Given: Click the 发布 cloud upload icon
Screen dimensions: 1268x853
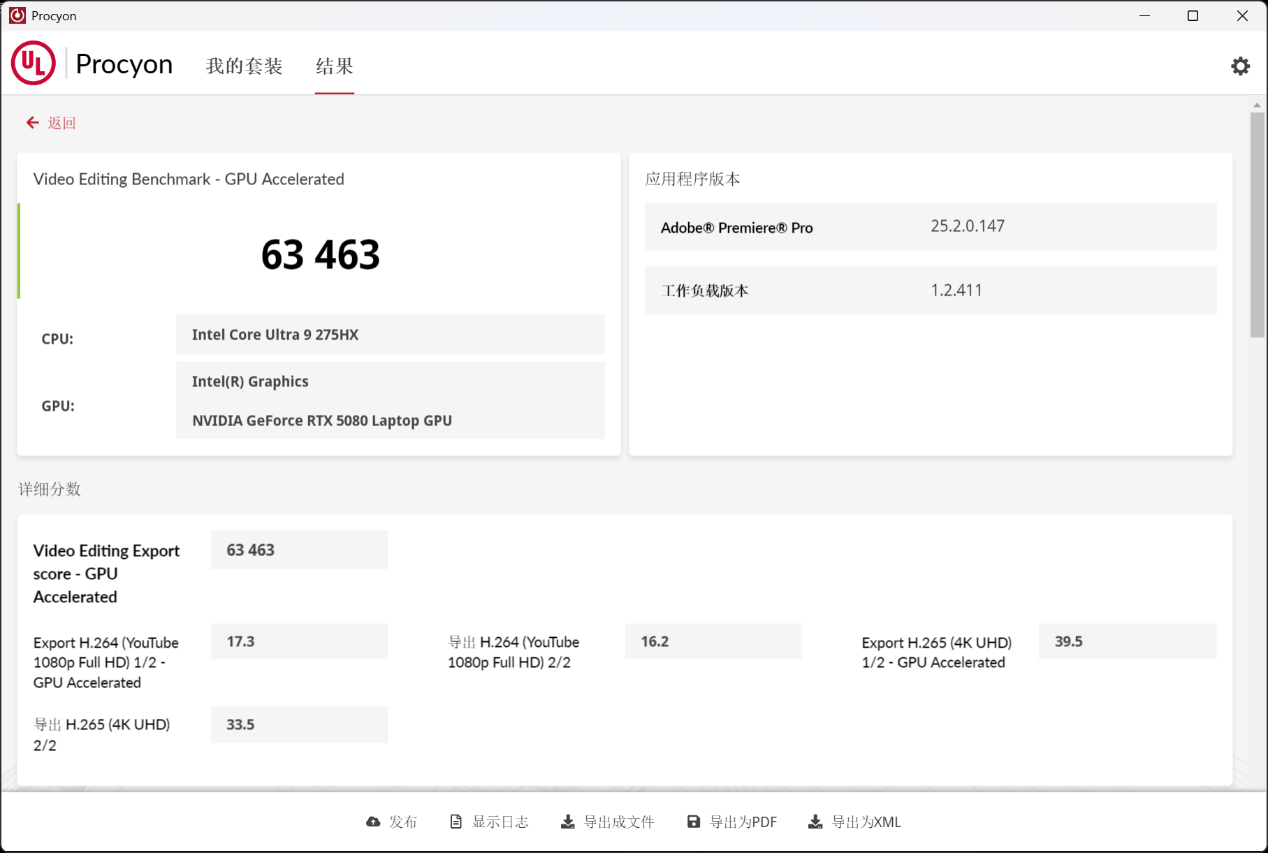Looking at the screenshot, I should click(372, 821).
